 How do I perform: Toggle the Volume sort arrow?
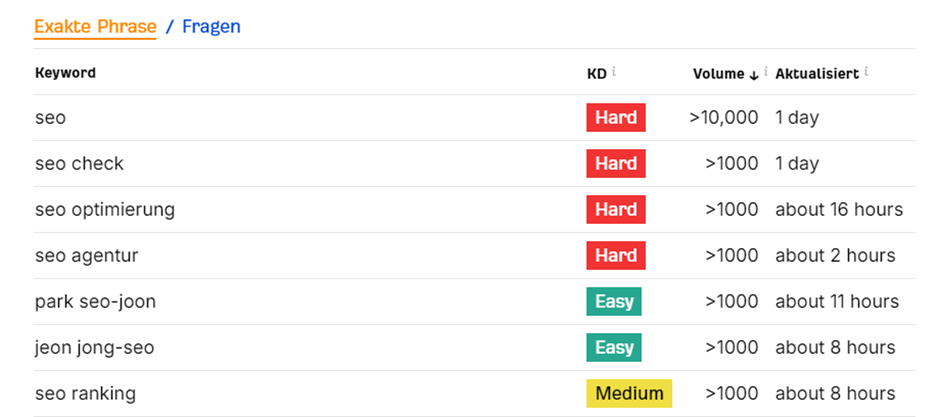coord(754,74)
